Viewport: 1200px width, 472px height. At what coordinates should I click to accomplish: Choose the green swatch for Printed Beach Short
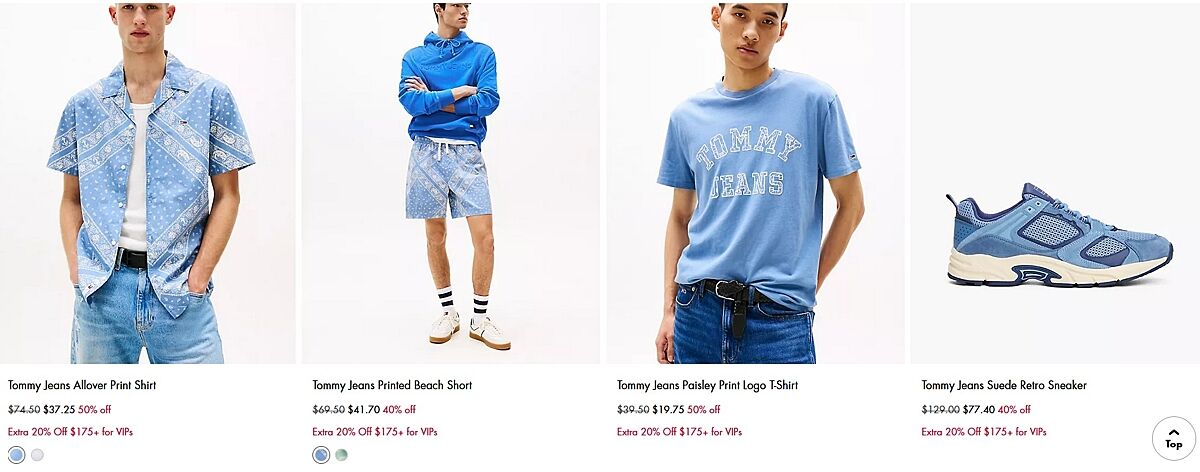(x=342, y=455)
